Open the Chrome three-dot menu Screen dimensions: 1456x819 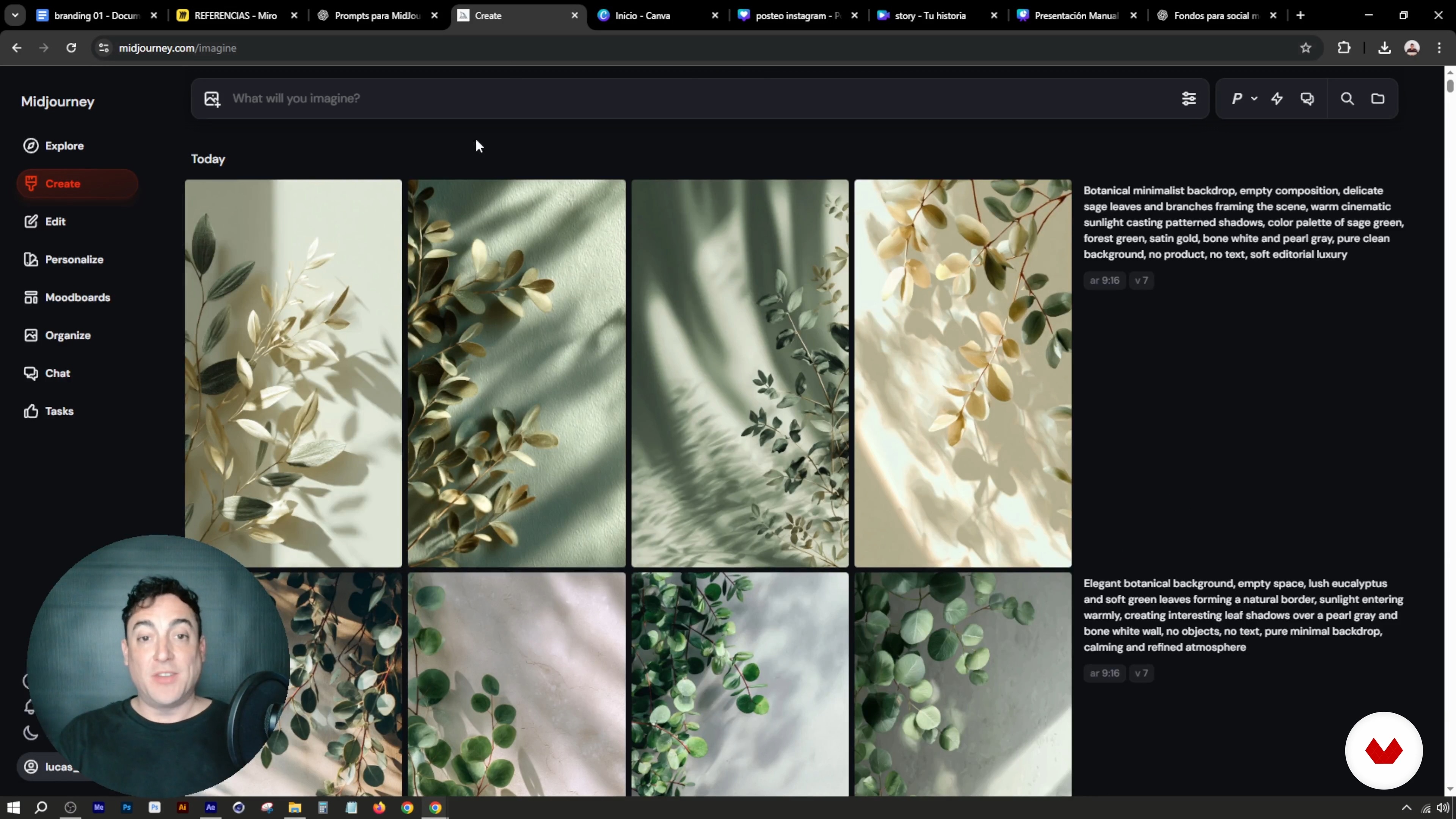pos(1439,48)
